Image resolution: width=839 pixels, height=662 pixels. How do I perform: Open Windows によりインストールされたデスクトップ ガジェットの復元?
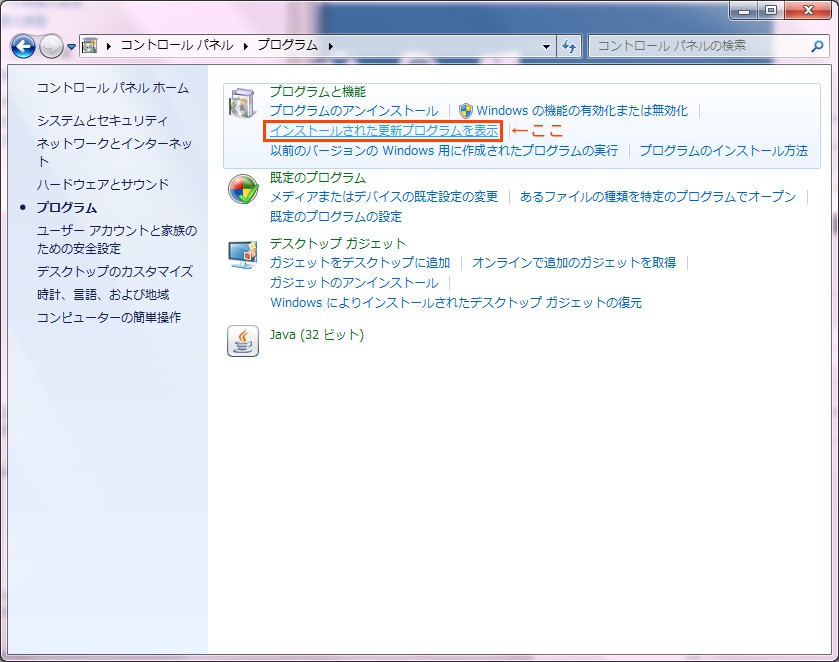456,303
